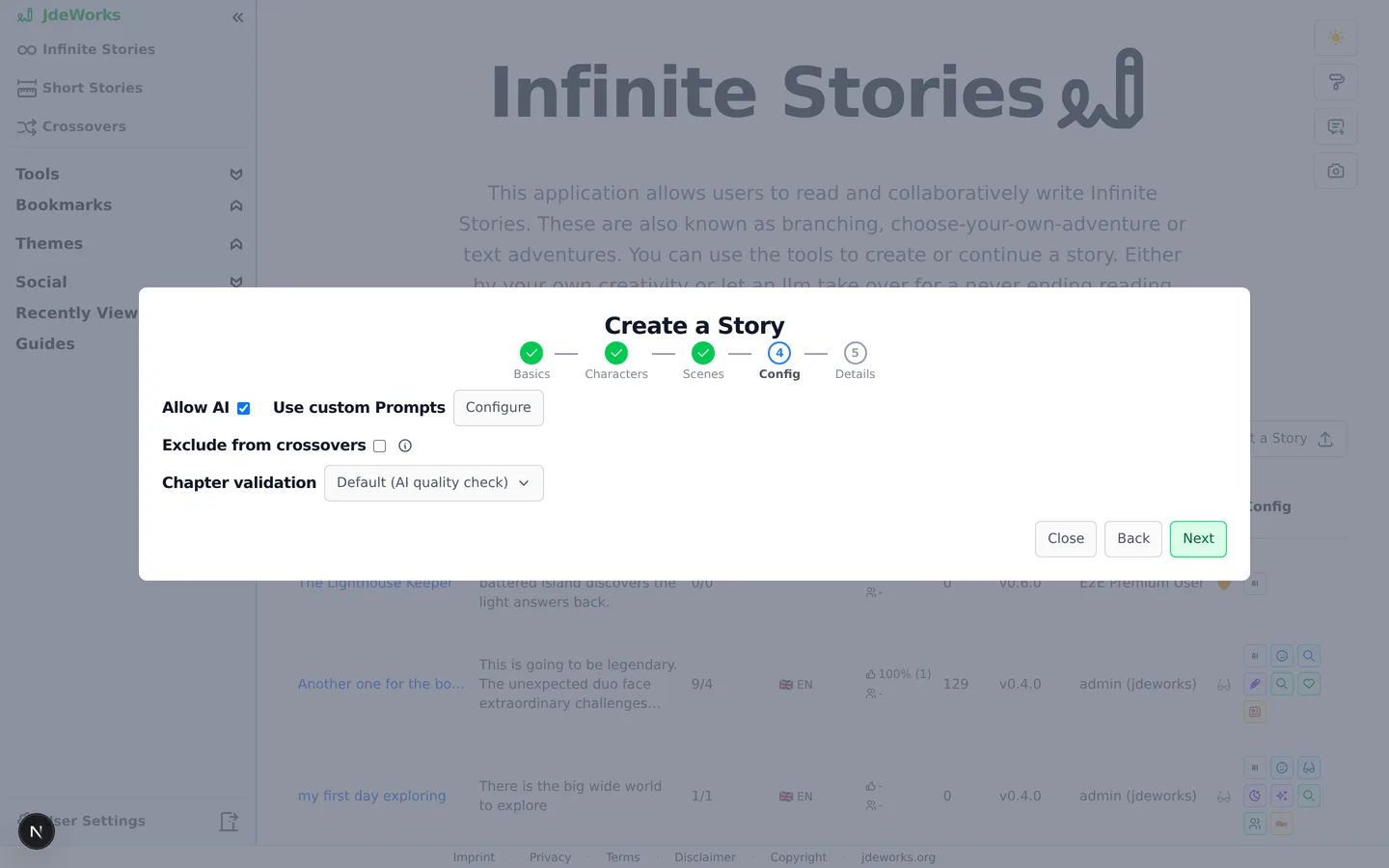
Task: Collapse the sidebar with double-chevron icon
Action: coord(237,17)
